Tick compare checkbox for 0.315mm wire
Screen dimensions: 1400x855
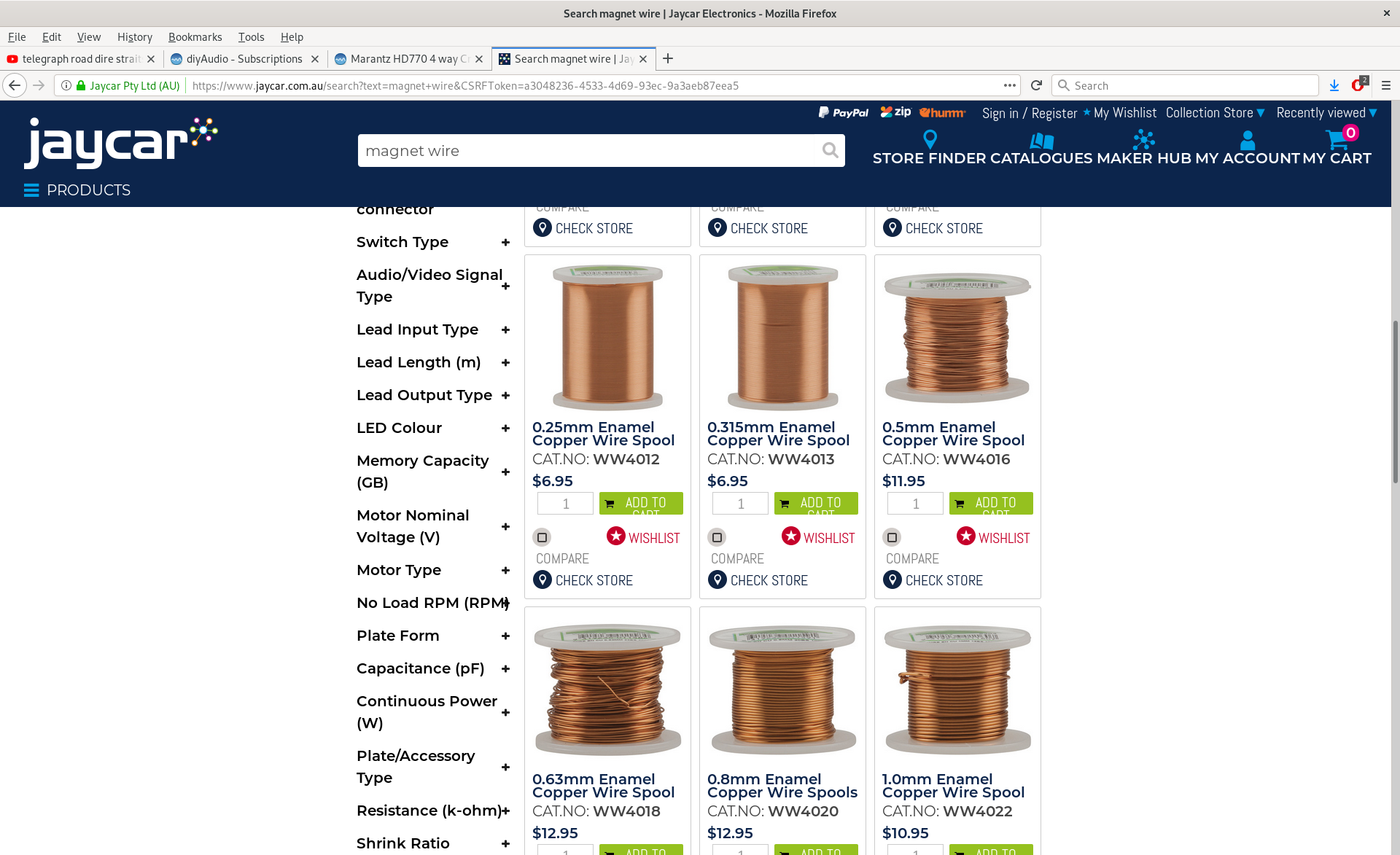[717, 537]
